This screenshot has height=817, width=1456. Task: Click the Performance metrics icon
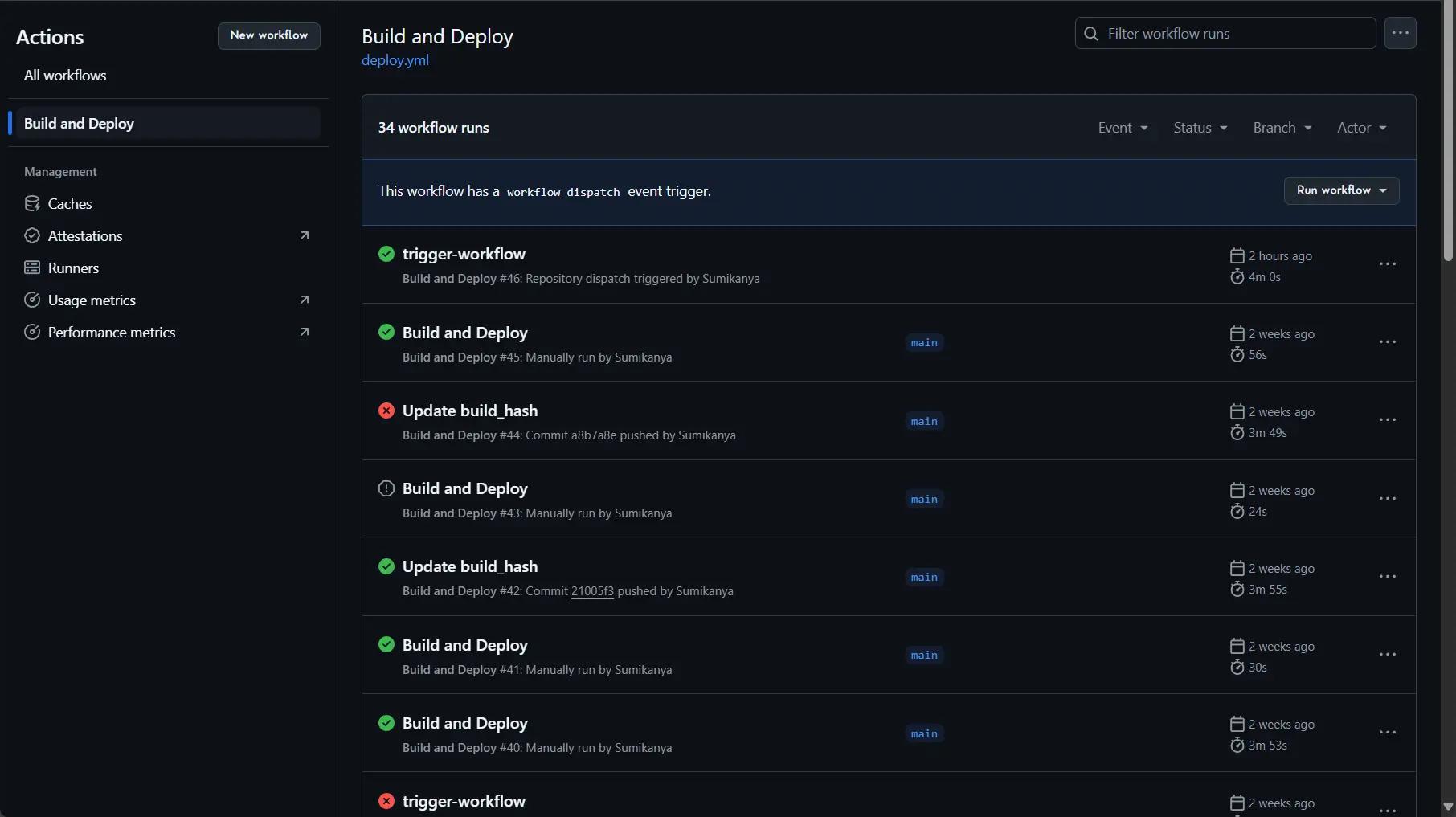32,333
